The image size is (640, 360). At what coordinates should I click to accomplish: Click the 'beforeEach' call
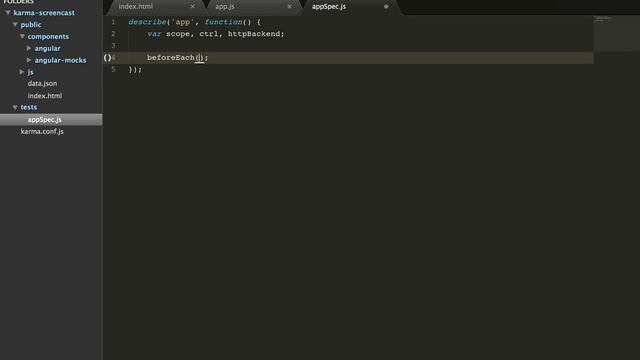[171, 58]
